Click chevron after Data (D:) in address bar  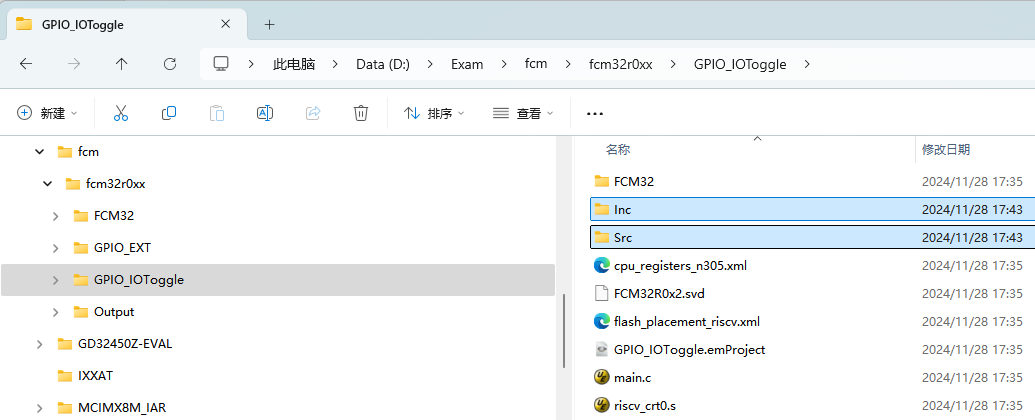tap(430, 64)
